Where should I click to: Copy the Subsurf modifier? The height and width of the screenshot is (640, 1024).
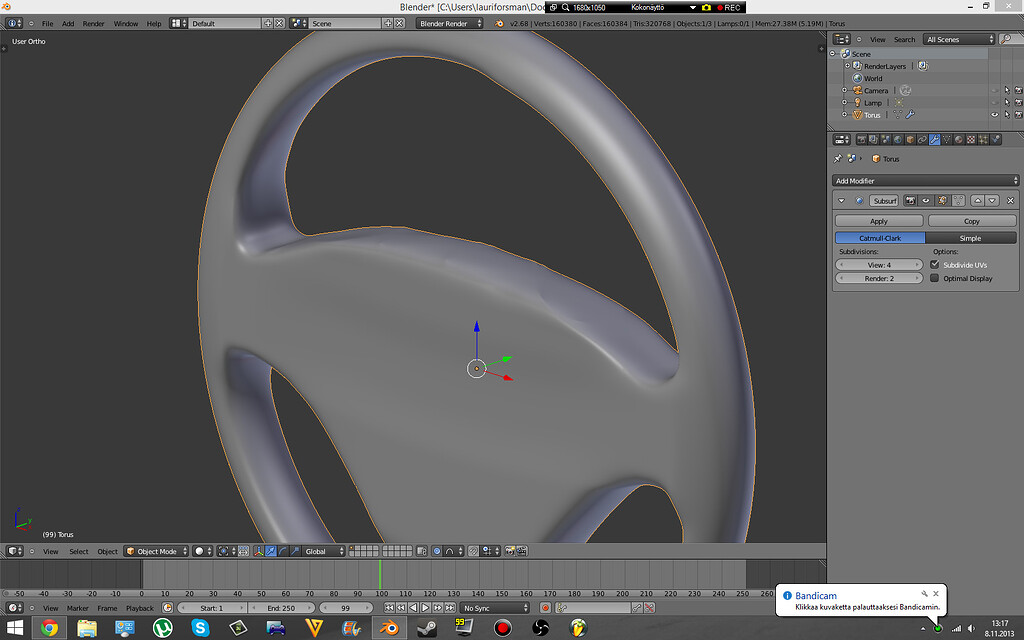(972, 221)
